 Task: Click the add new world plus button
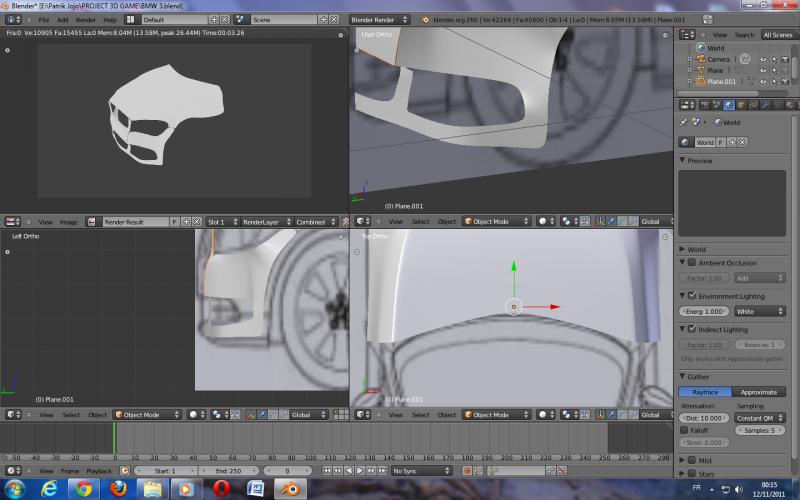click(732, 142)
